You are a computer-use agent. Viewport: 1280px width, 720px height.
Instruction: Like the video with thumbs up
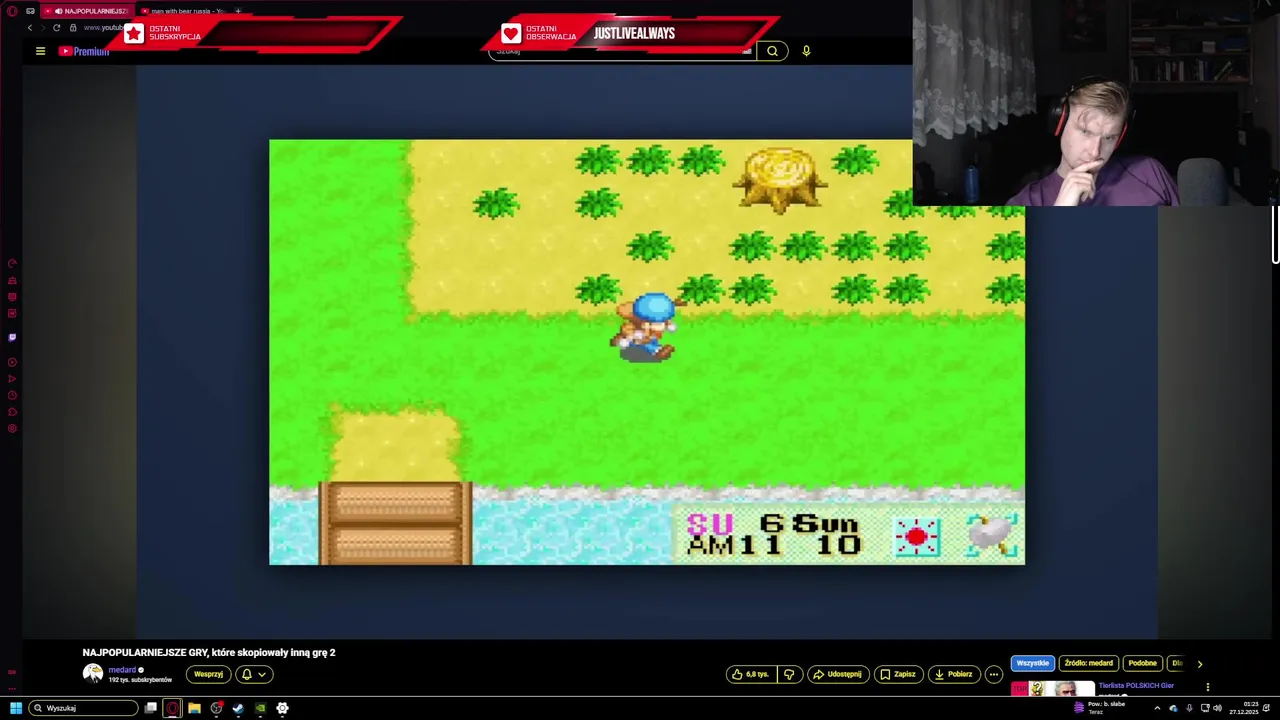750,674
